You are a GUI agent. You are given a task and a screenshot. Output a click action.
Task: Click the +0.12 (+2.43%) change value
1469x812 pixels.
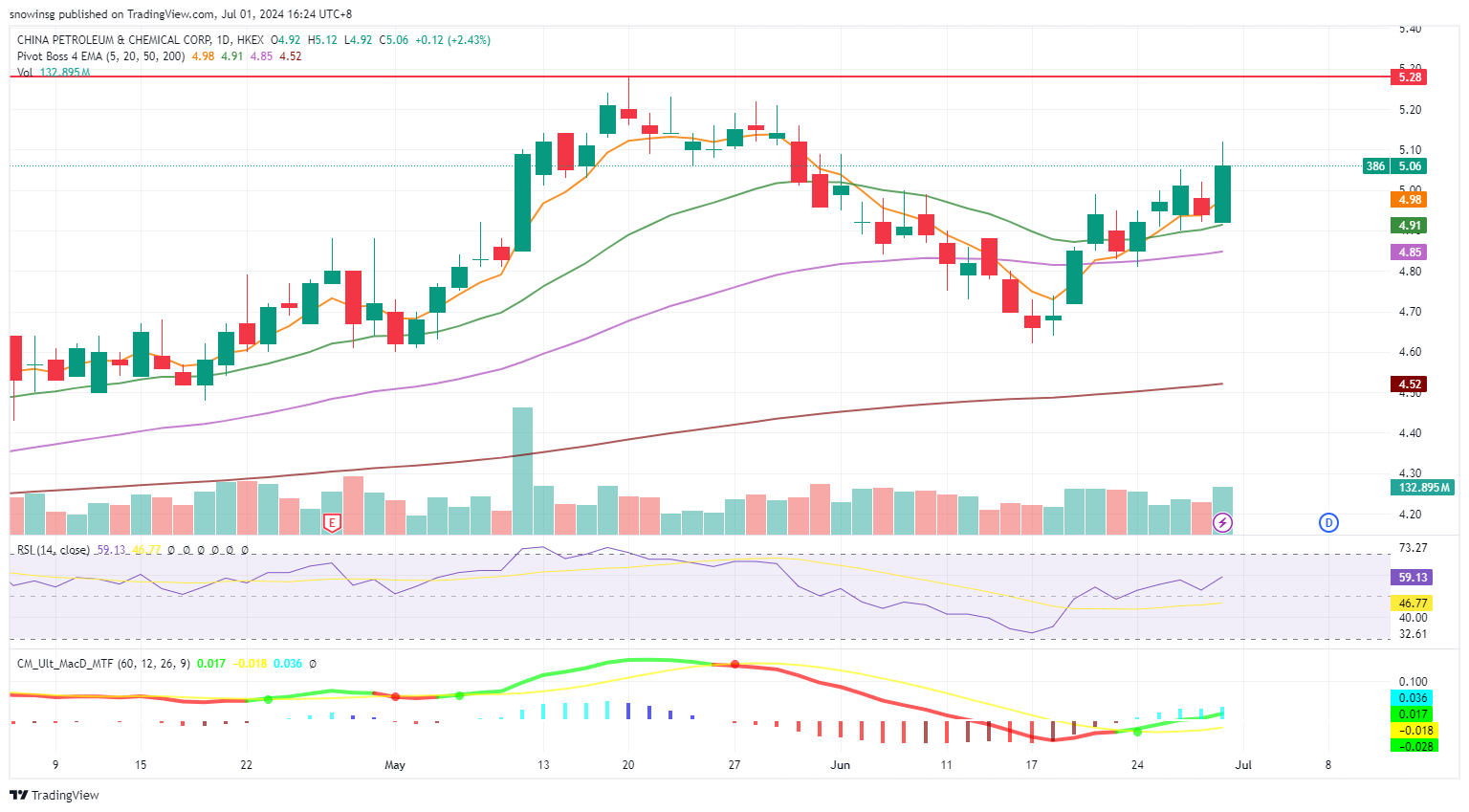tap(452, 40)
